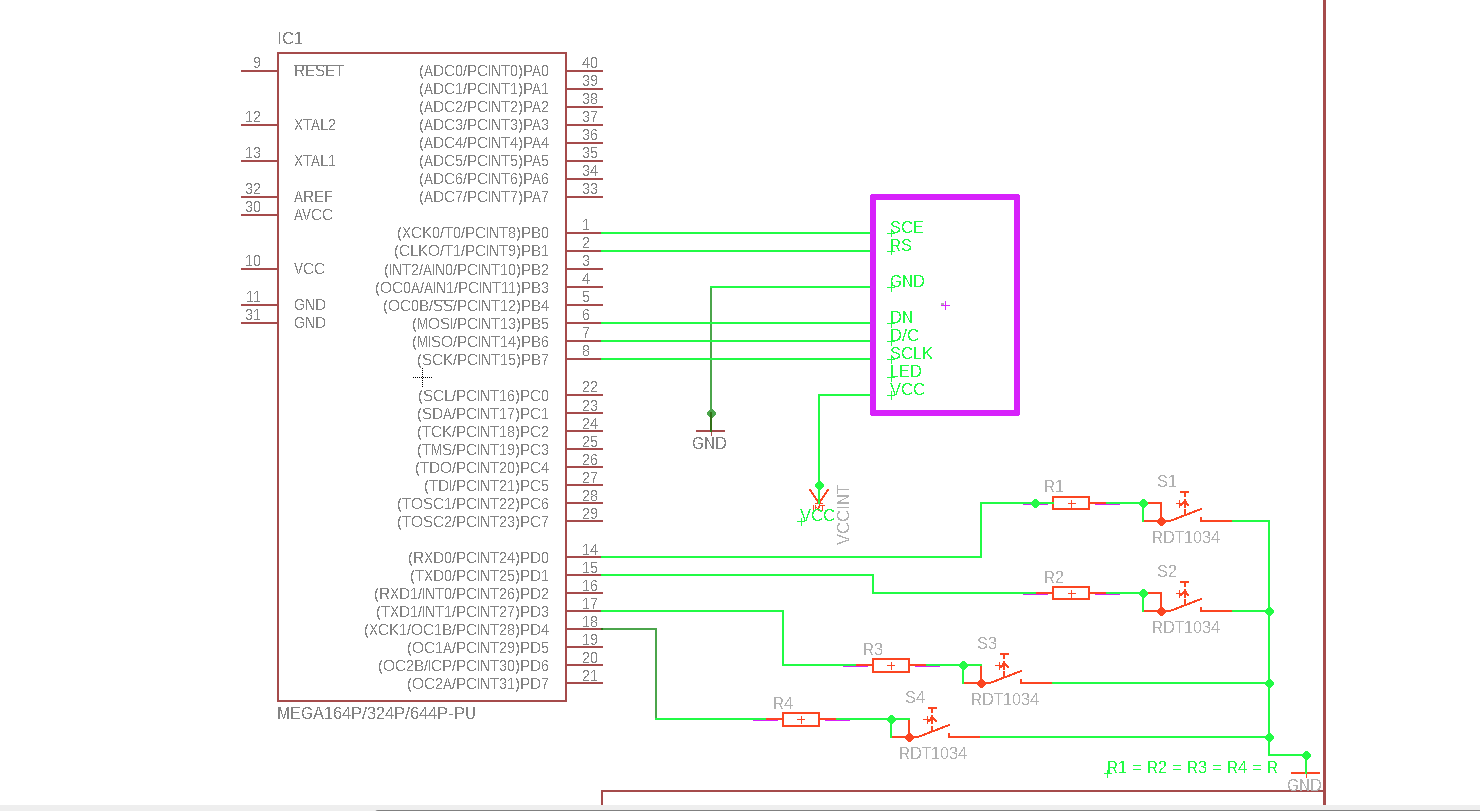1480x811 pixels.
Task: Select the GND symbol below the display
Action: 710,436
